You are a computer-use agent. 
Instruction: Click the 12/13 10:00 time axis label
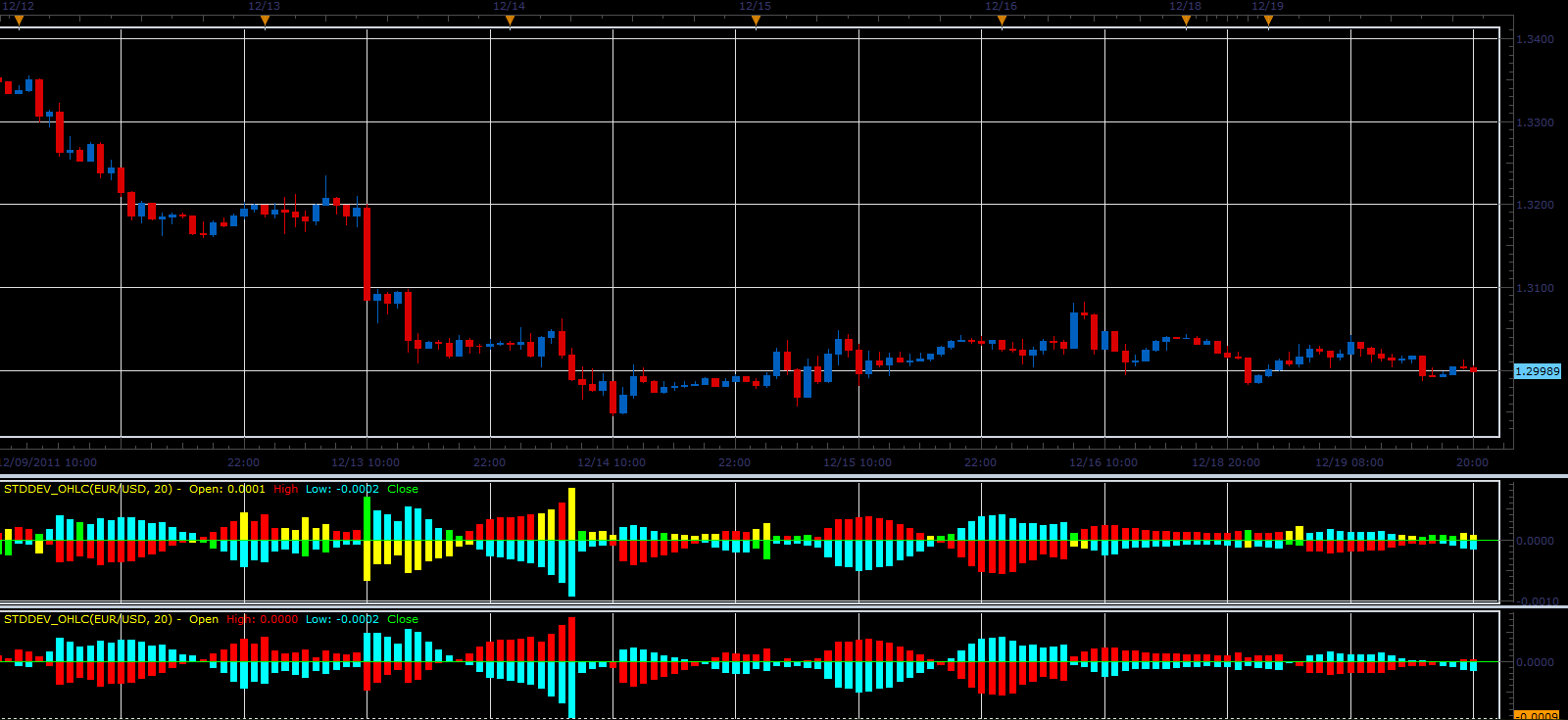point(366,462)
